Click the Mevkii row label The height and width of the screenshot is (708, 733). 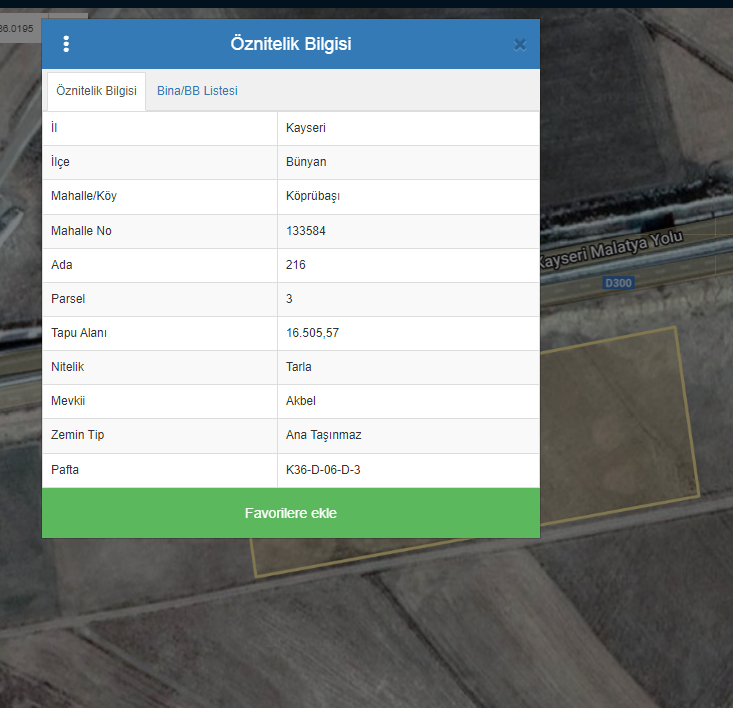tap(68, 401)
